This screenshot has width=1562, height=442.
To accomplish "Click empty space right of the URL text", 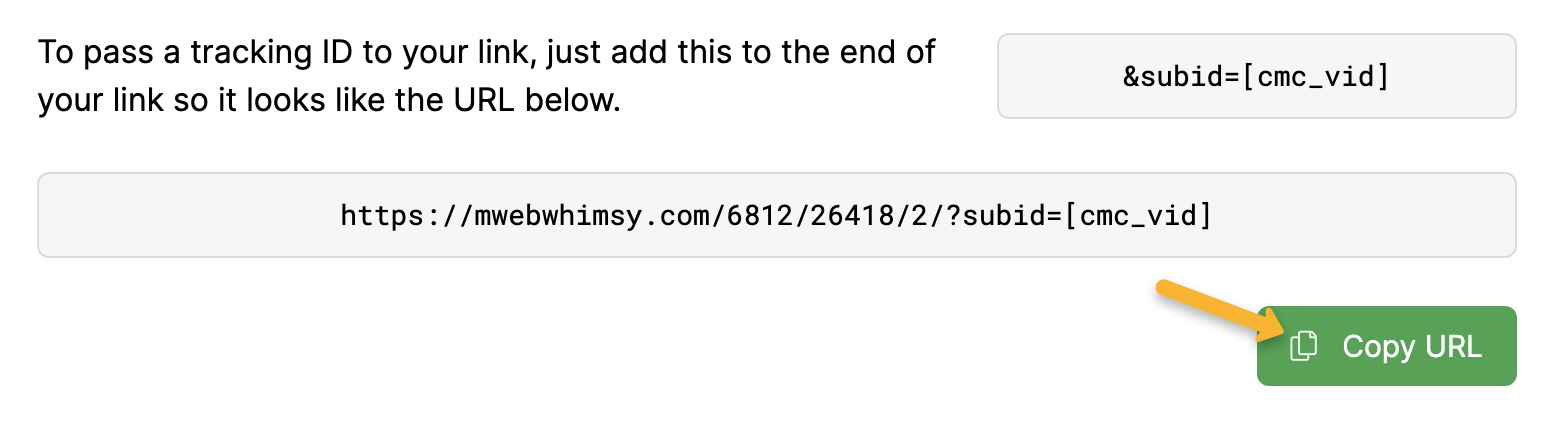I will coord(1370,215).
